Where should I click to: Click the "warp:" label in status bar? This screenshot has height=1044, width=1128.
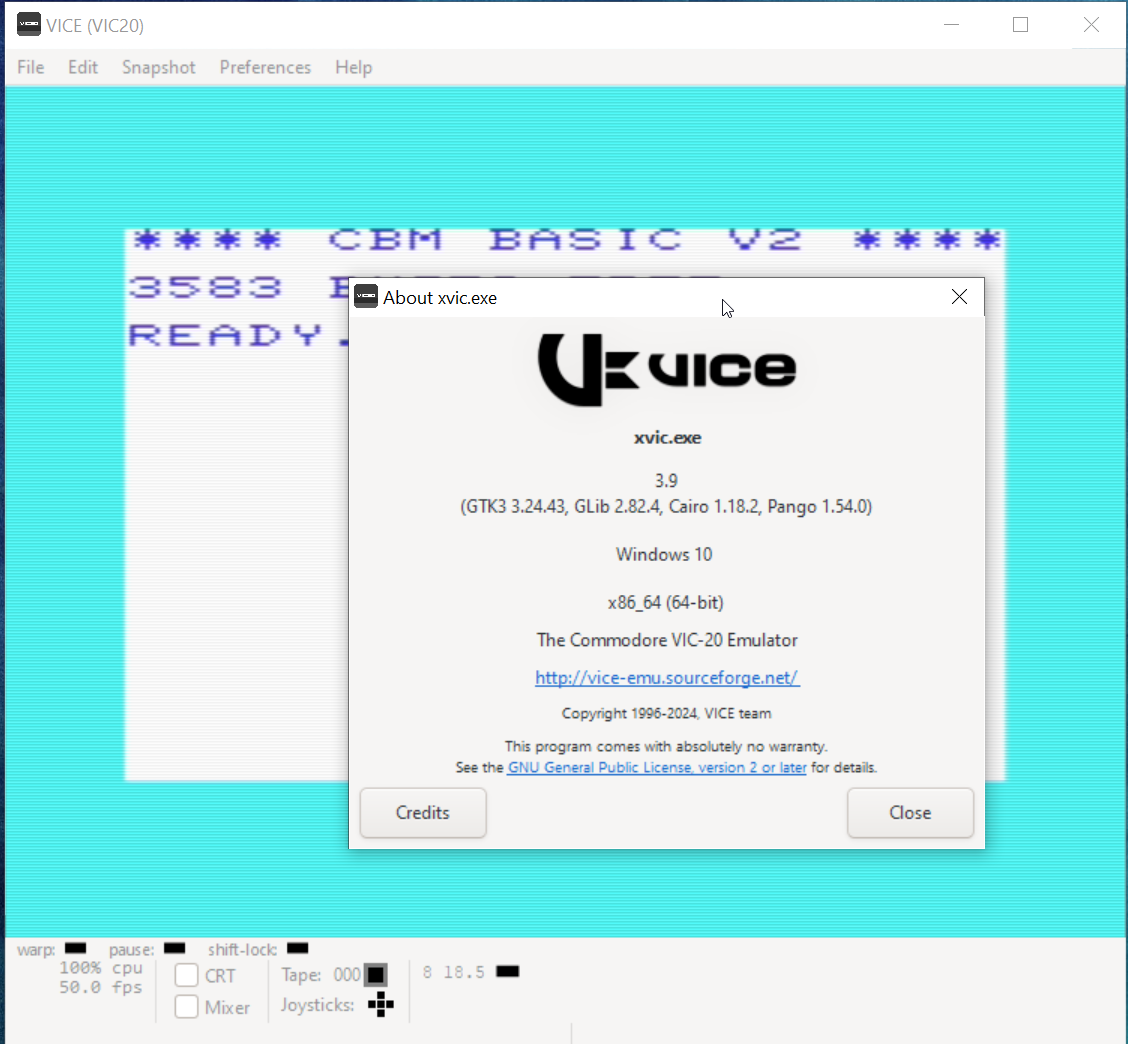(x=36, y=950)
